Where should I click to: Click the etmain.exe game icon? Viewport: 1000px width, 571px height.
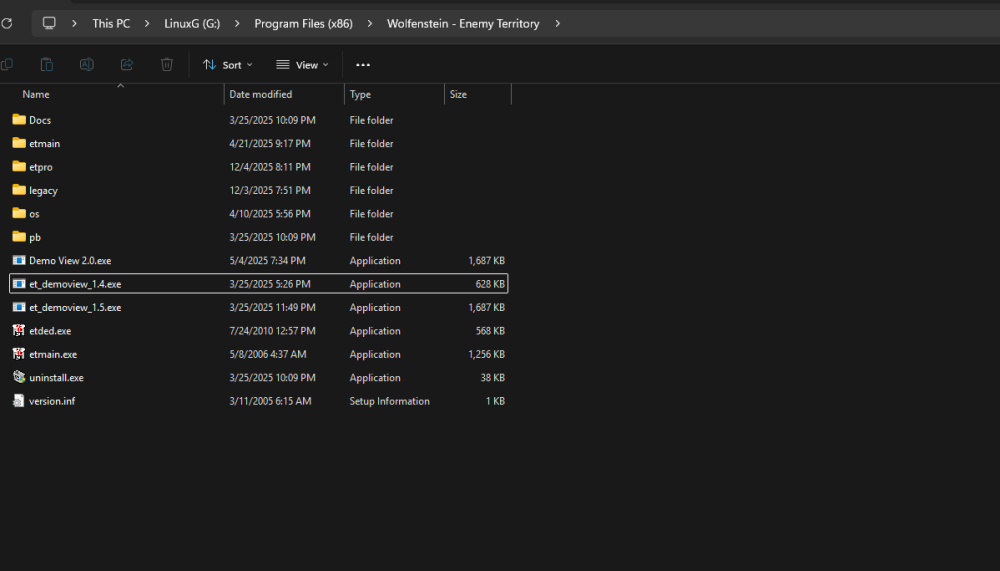[x=19, y=354]
